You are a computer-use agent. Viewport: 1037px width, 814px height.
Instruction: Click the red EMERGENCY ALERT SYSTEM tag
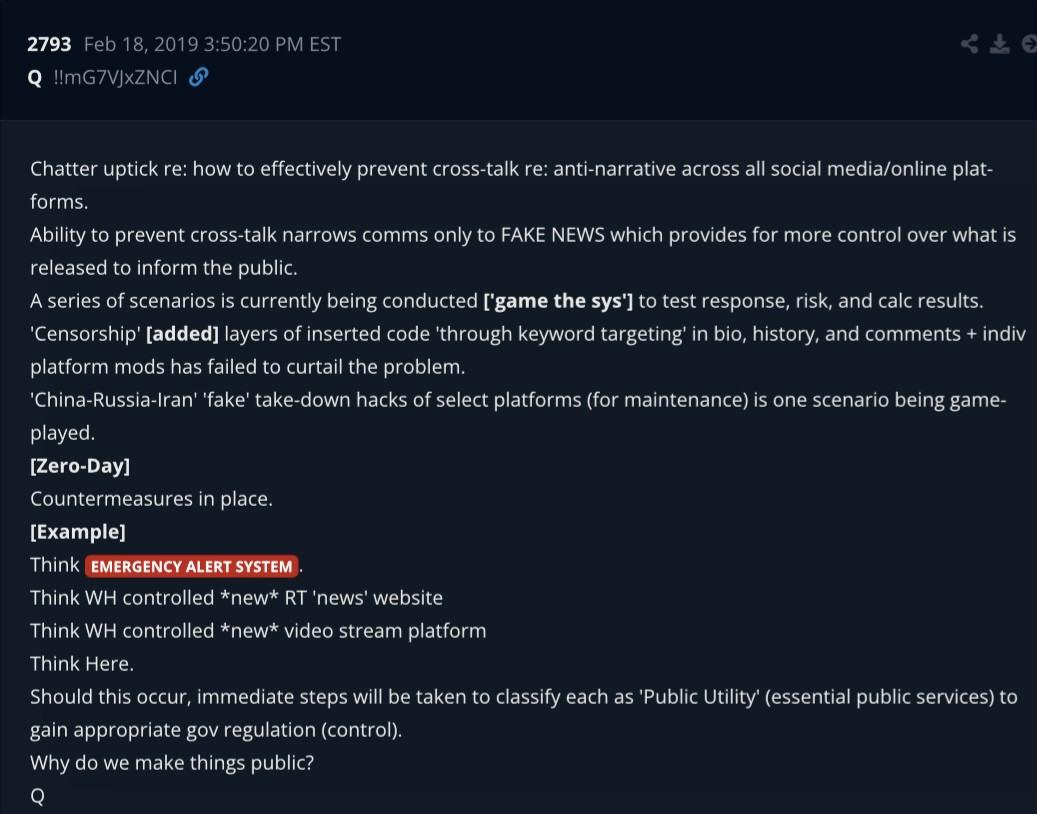coord(192,566)
